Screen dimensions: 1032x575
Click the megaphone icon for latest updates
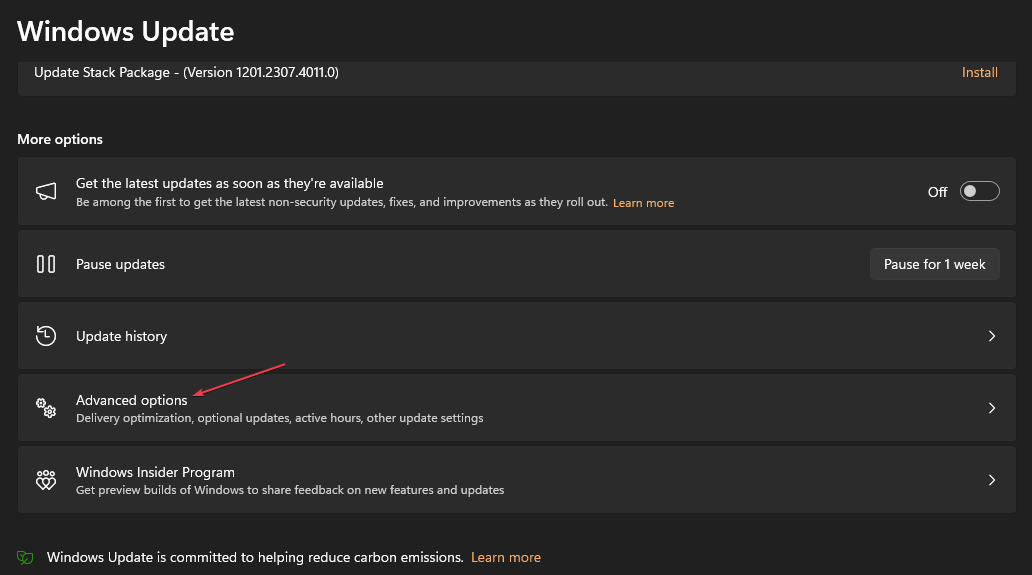(x=46, y=191)
